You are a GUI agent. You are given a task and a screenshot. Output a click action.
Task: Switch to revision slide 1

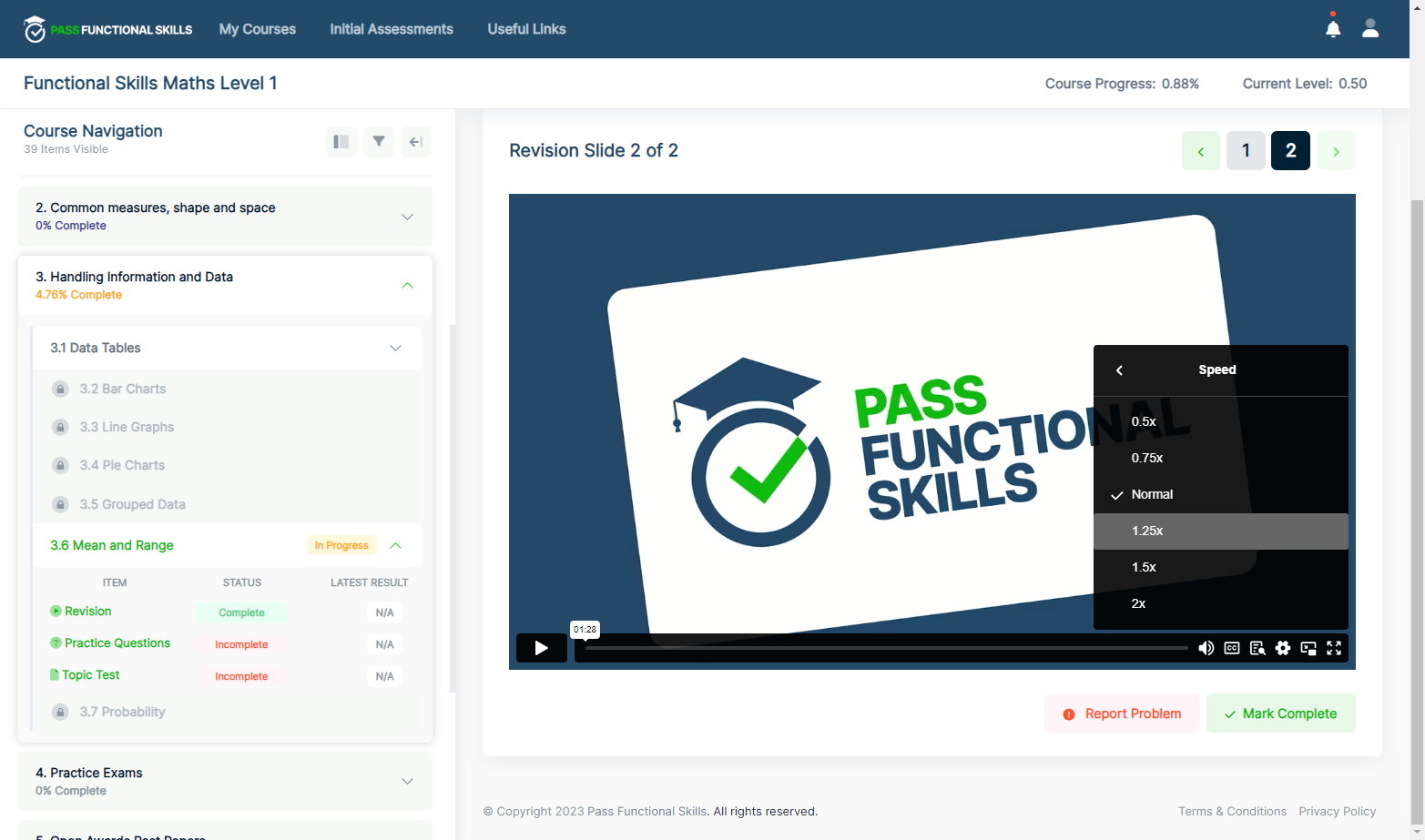coord(1246,151)
